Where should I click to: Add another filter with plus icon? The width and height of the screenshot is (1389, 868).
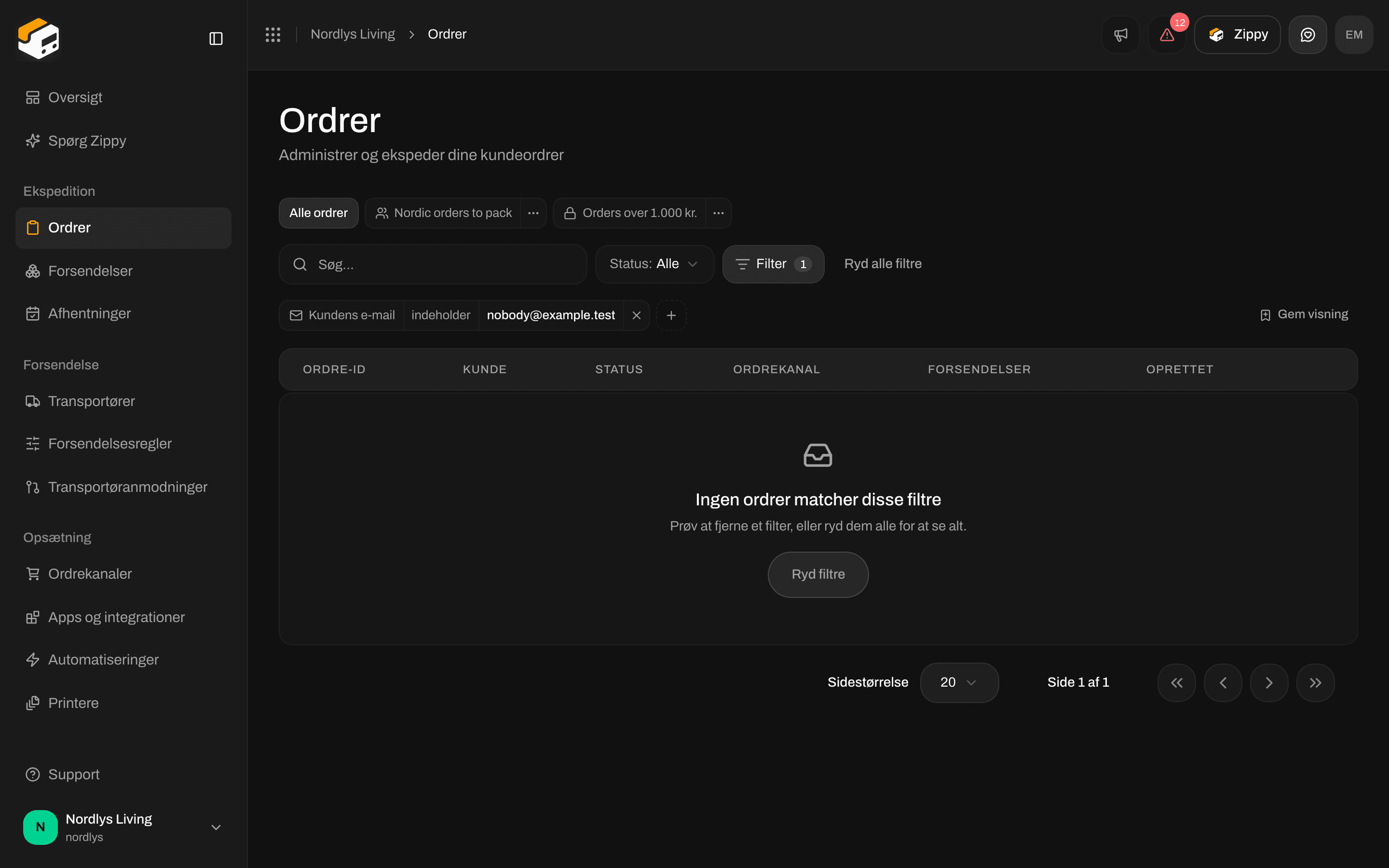tap(671, 315)
